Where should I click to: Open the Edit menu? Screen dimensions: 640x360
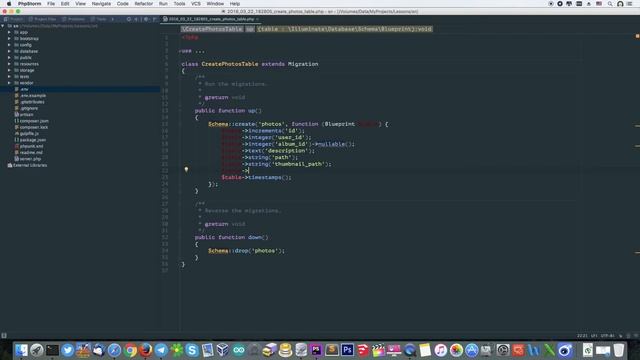click(x=65, y=4)
